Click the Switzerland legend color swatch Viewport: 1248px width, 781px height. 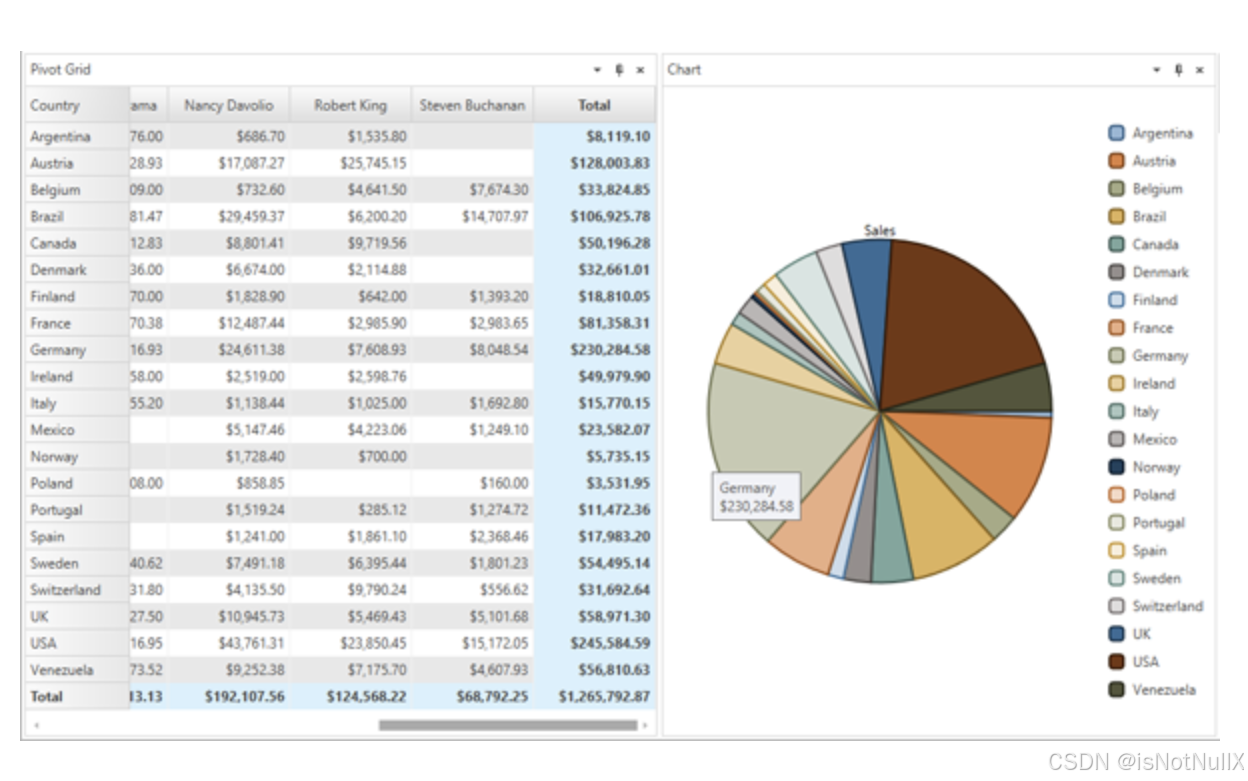pyautogui.click(x=1117, y=606)
